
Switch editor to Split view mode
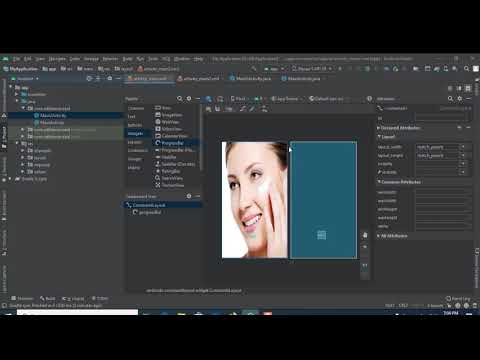point(459,88)
